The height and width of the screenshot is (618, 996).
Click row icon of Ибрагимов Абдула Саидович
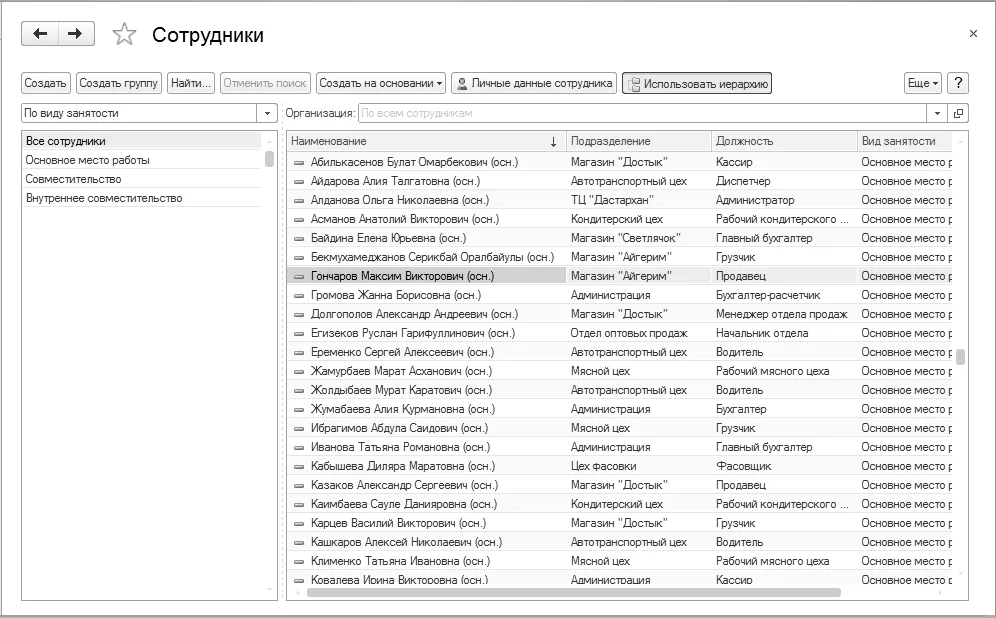[299, 429]
